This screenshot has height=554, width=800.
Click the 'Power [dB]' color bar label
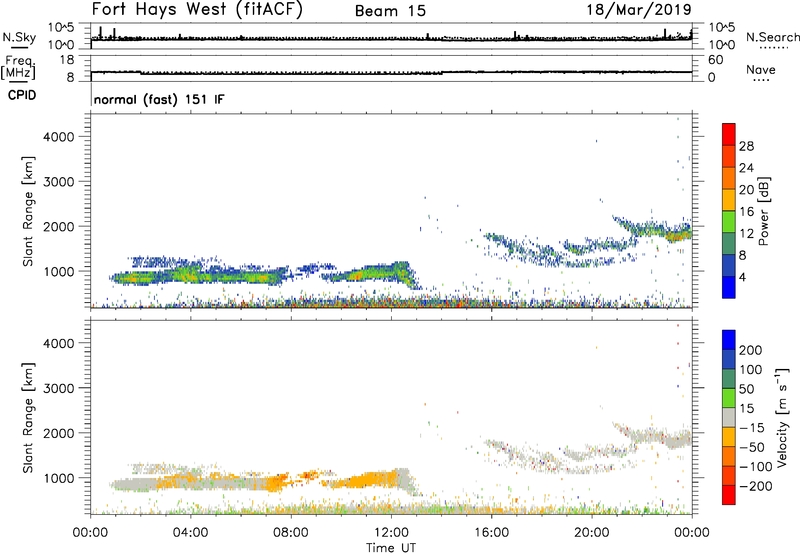(764, 211)
